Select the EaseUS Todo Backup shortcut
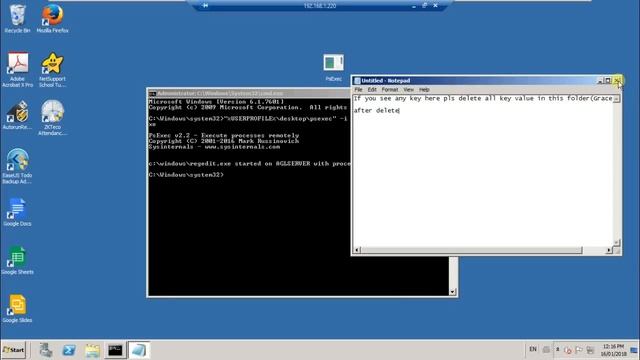Image resolution: width=640 pixels, height=360 pixels. (17, 166)
